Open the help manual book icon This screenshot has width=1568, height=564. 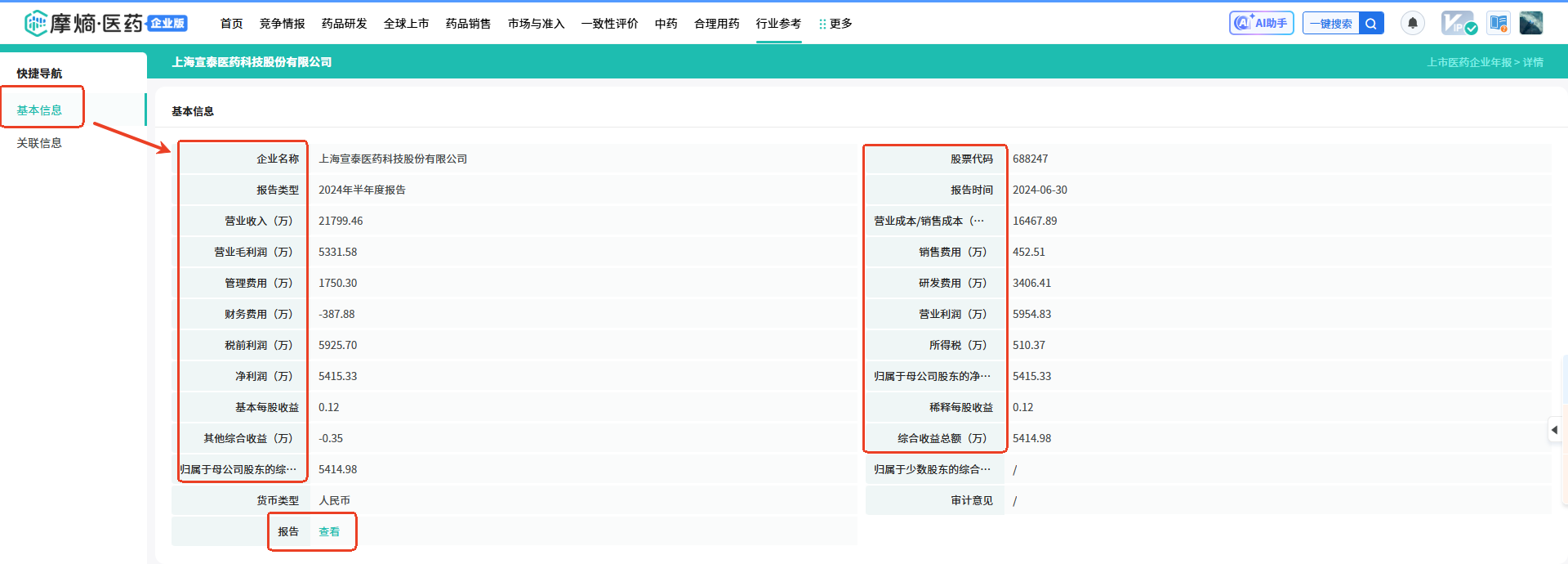tap(1498, 23)
